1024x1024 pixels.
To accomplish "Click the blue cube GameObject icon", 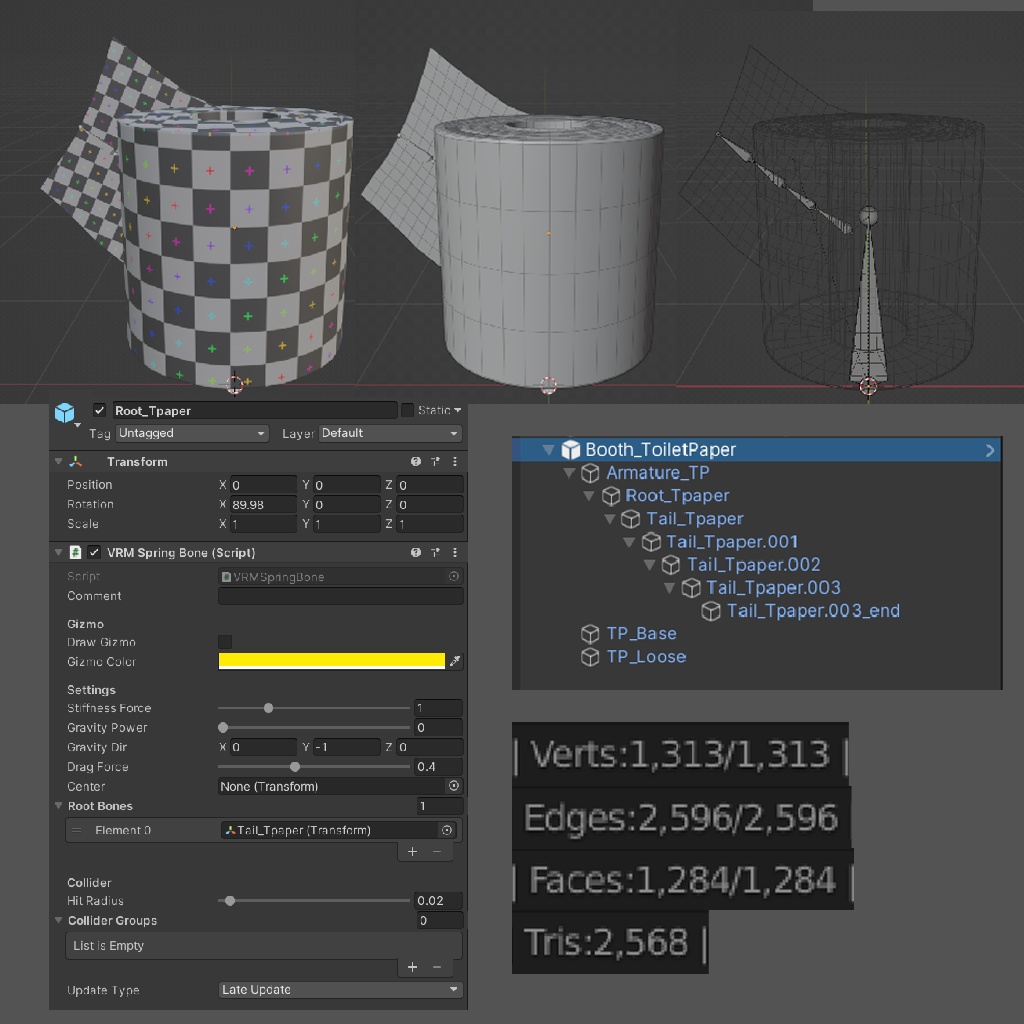I will [x=64, y=413].
